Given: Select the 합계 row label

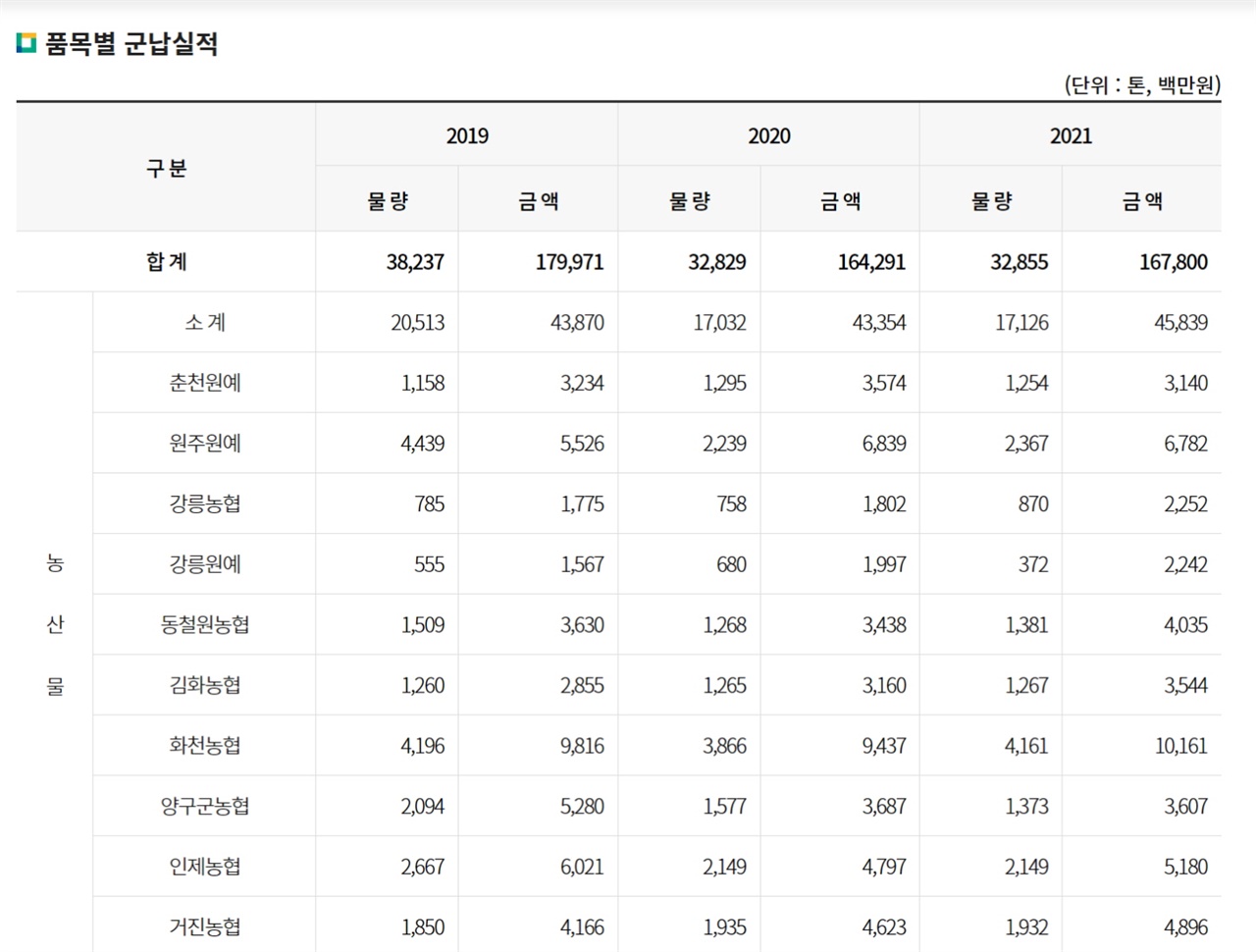Looking at the screenshot, I should point(166,261).
